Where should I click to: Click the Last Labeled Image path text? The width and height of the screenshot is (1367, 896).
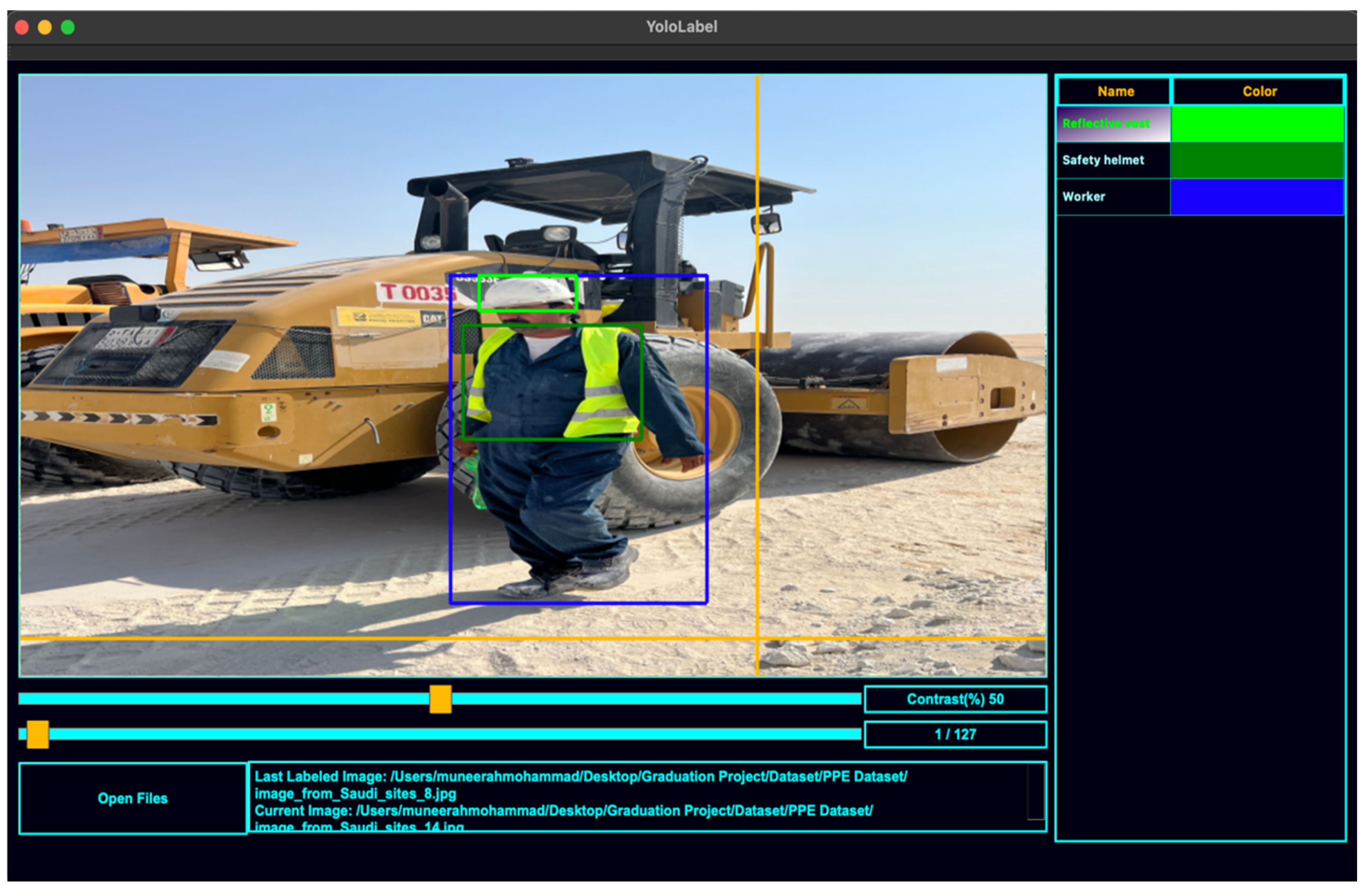click(x=580, y=778)
